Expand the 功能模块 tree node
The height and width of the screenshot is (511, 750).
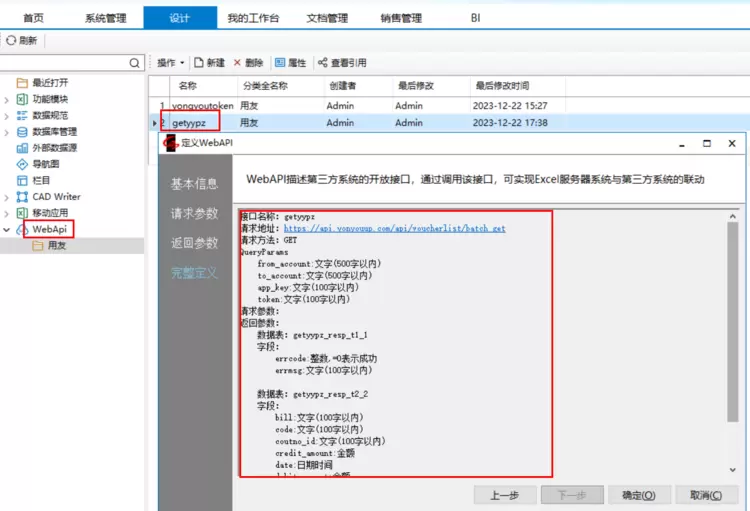click(7, 99)
